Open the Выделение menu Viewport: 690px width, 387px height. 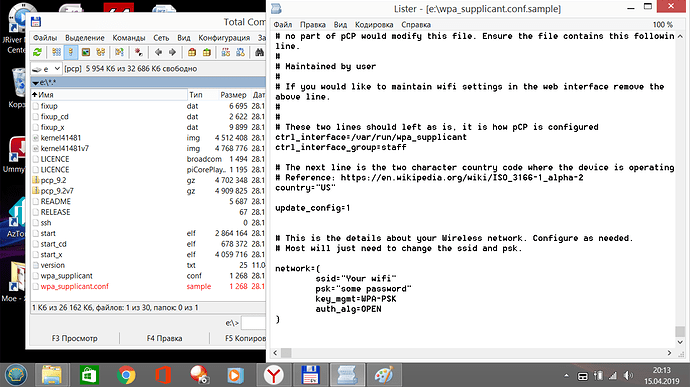[x=84, y=38]
